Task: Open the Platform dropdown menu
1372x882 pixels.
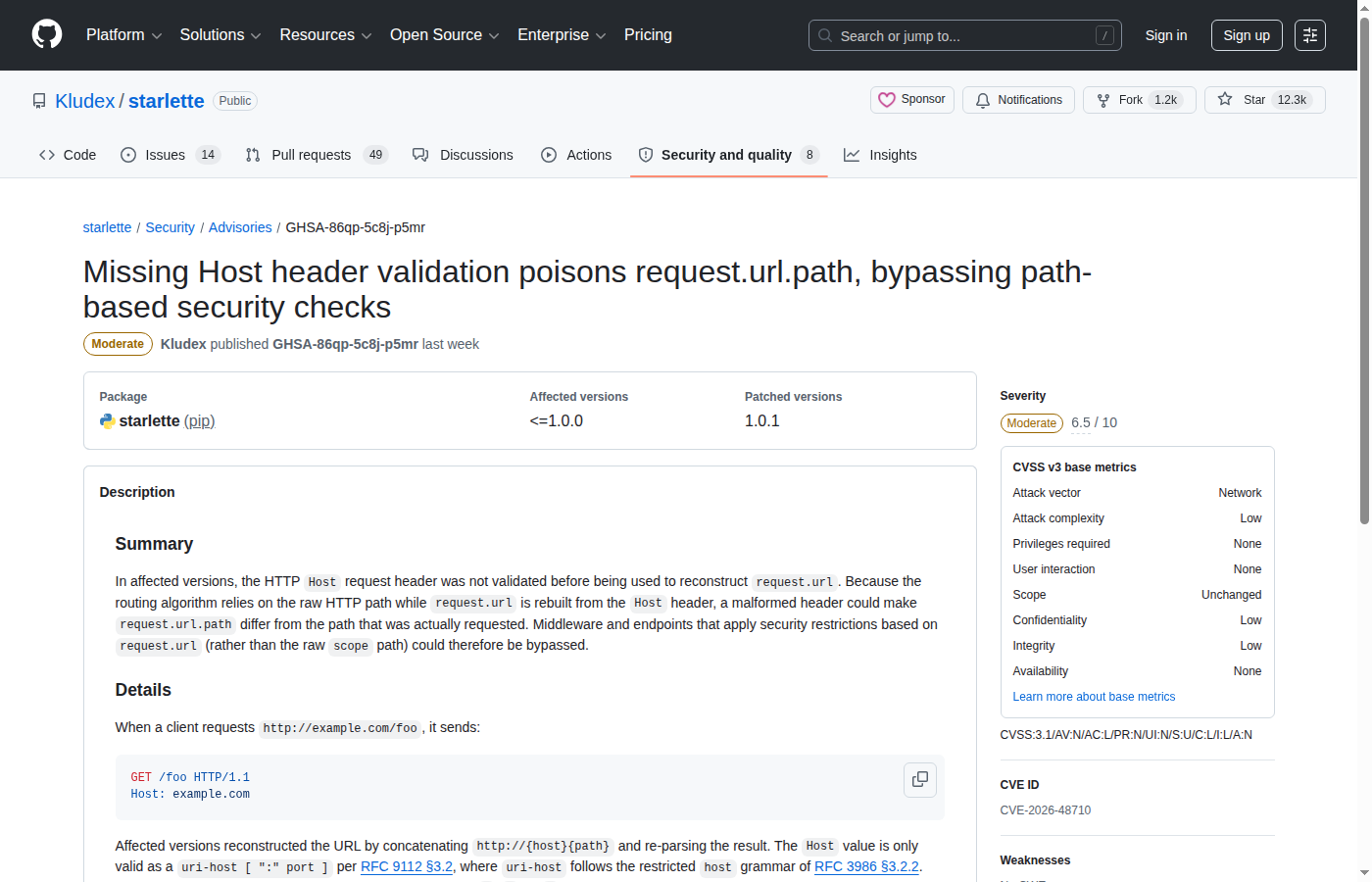Action: (123, 35)
